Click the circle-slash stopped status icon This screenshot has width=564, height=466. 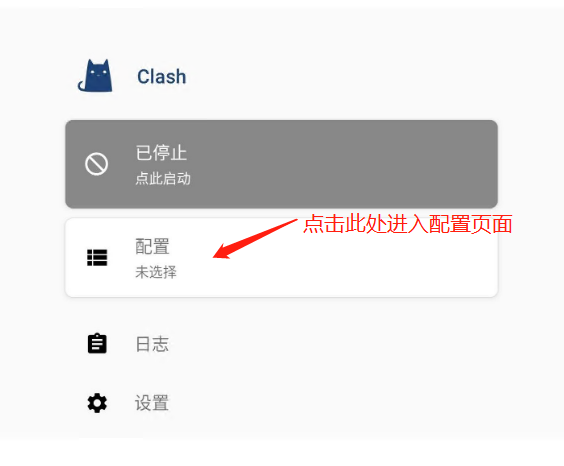[96, 164]
